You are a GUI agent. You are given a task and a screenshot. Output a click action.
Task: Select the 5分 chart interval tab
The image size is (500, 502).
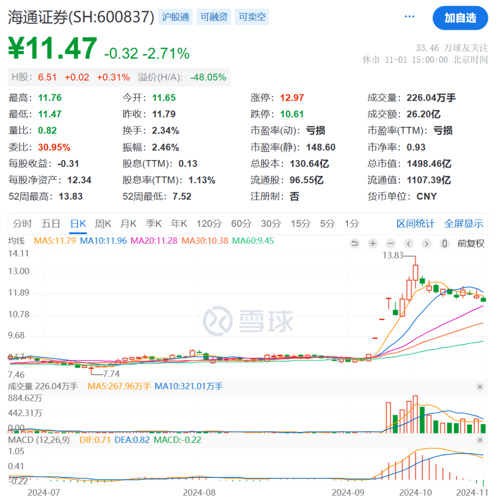point(327,224)
